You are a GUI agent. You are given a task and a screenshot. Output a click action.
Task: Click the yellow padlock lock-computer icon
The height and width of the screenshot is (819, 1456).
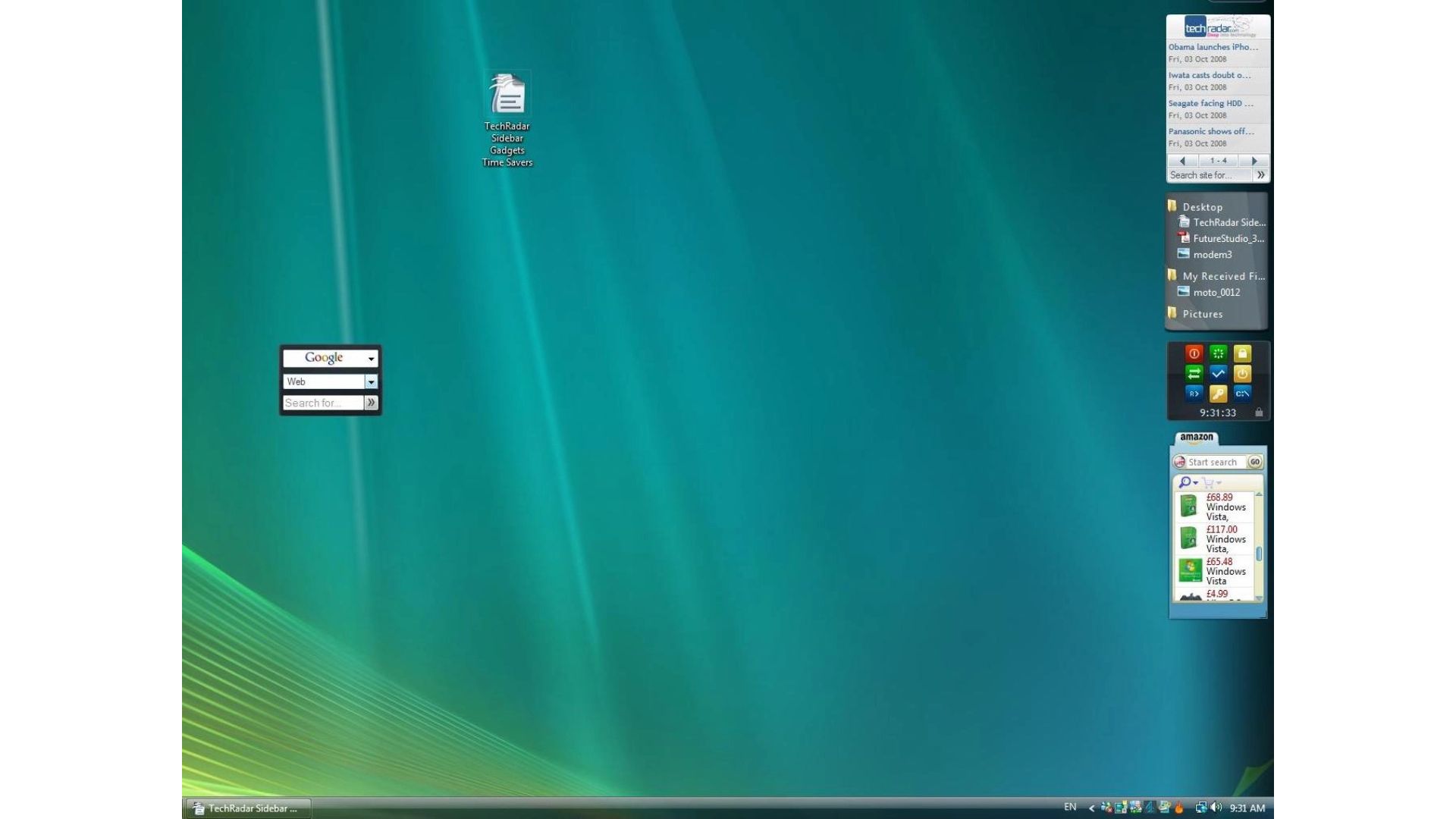(x=1242, y=353)
